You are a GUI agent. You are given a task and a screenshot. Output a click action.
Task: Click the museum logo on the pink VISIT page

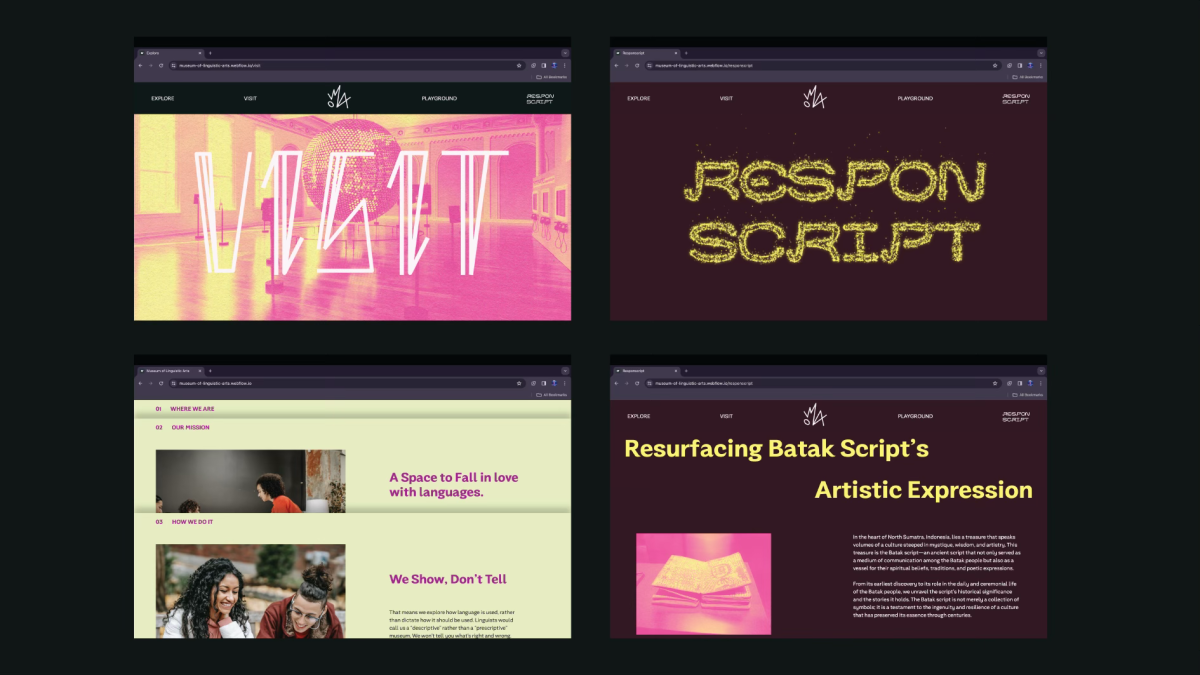click(x=339, y=97)
